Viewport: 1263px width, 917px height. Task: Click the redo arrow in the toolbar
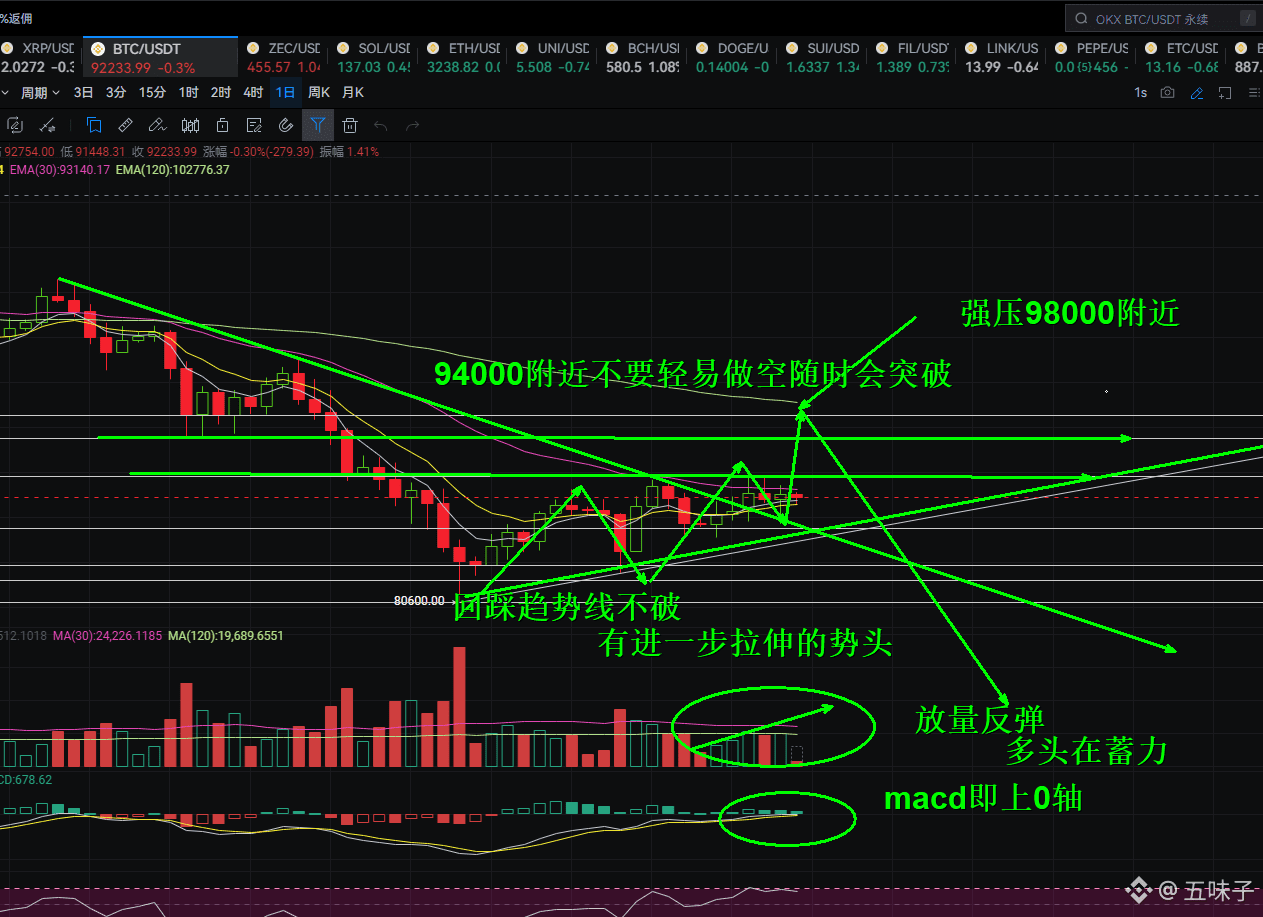pos(413,125)
